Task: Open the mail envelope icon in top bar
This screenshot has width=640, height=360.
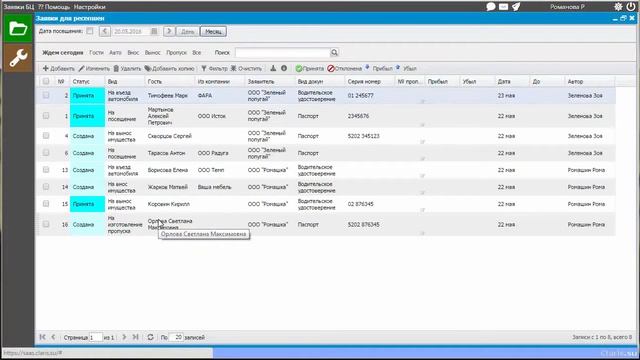Action: pyautogui.click(x=503, y=7)
